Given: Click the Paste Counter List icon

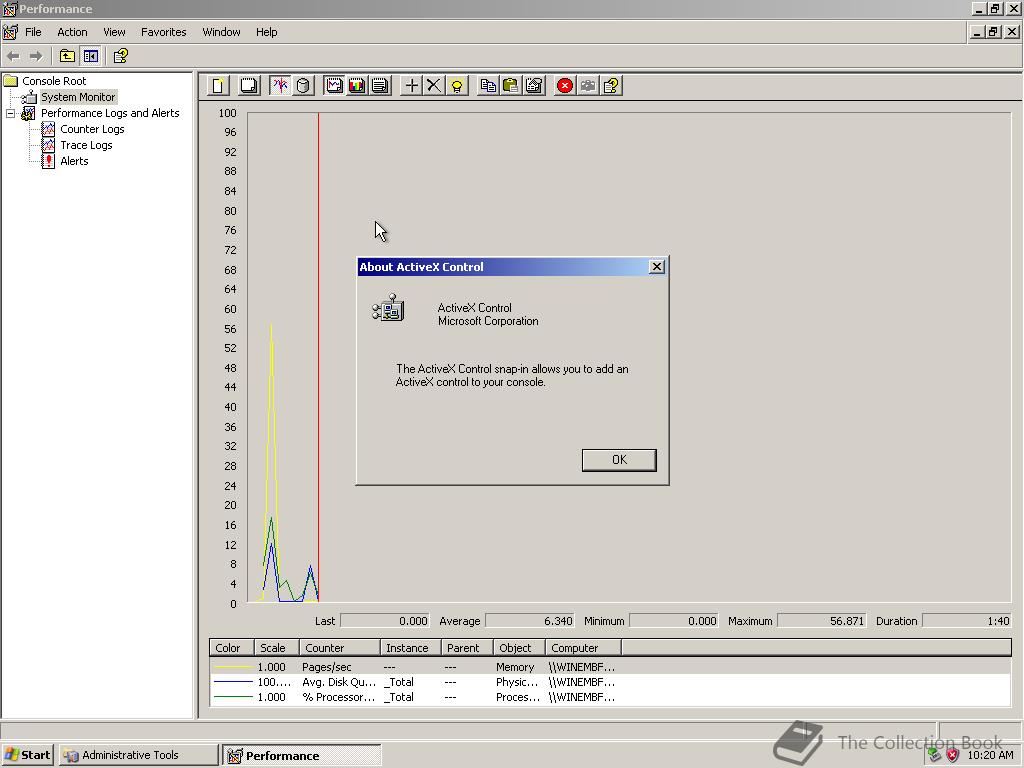Looking at the screenshot, I should (511, 86).
